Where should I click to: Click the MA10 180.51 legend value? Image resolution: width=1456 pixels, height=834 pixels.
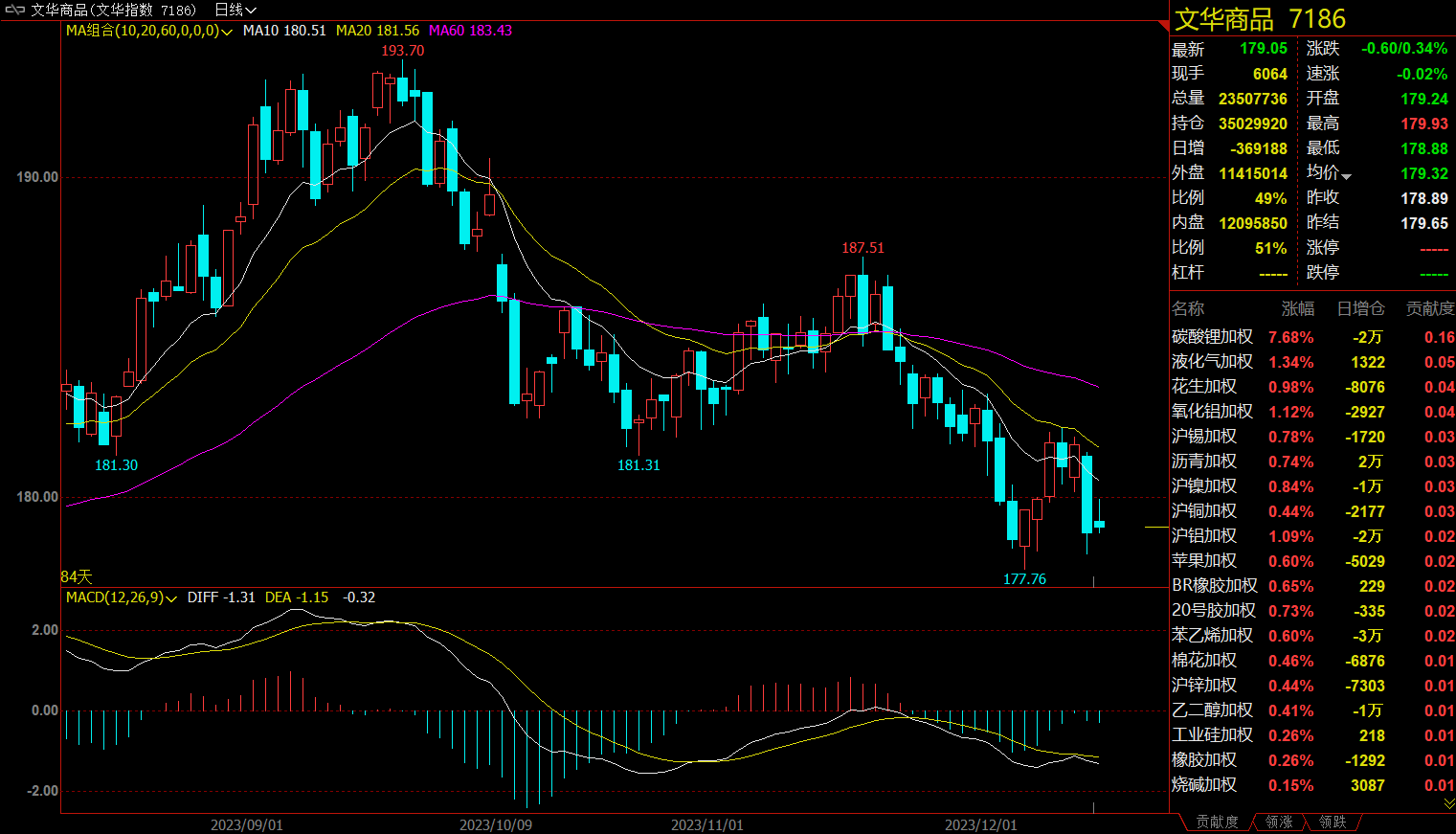pyautogui.click(x=284, y=31)
